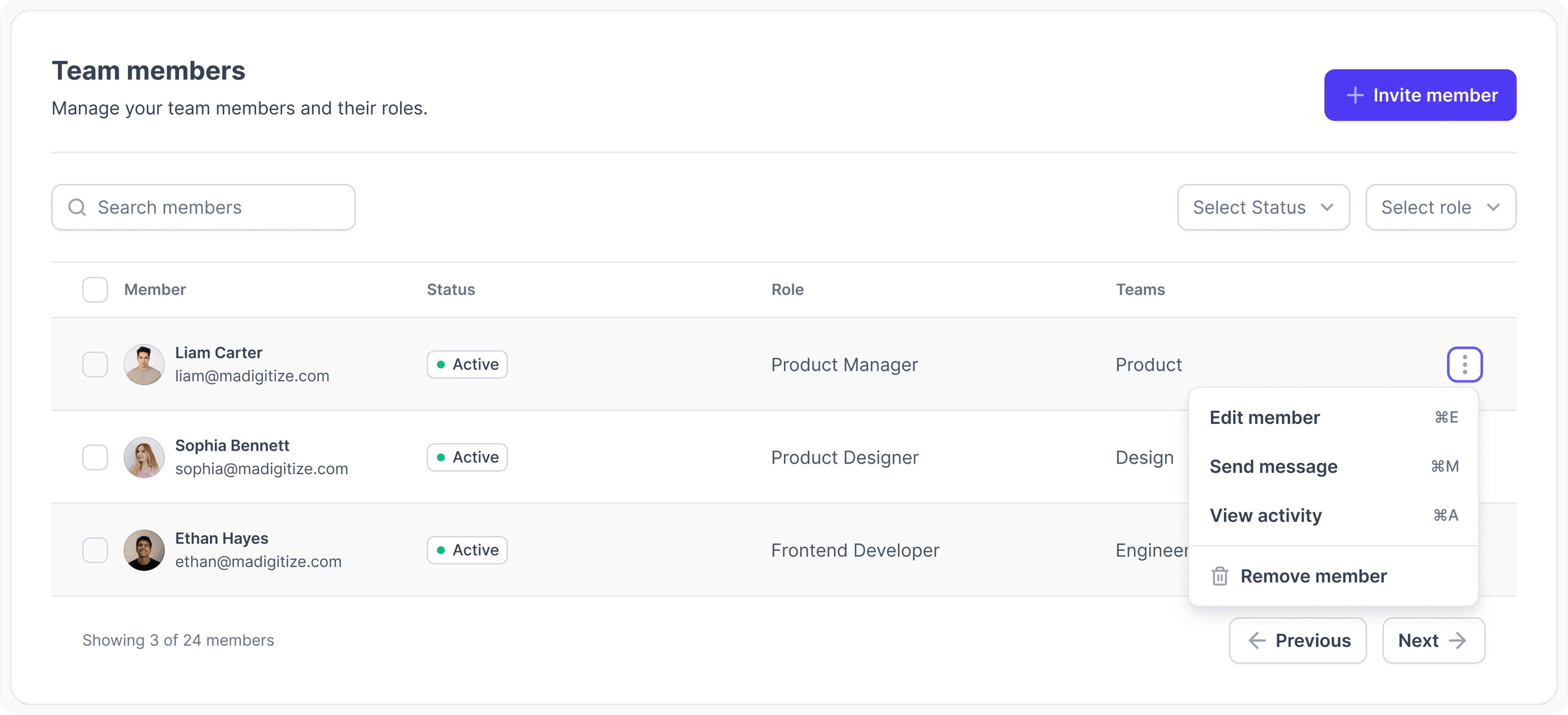
Task: Click Sophia Bennett's avatar photo
Action: (x=144, y=457)
